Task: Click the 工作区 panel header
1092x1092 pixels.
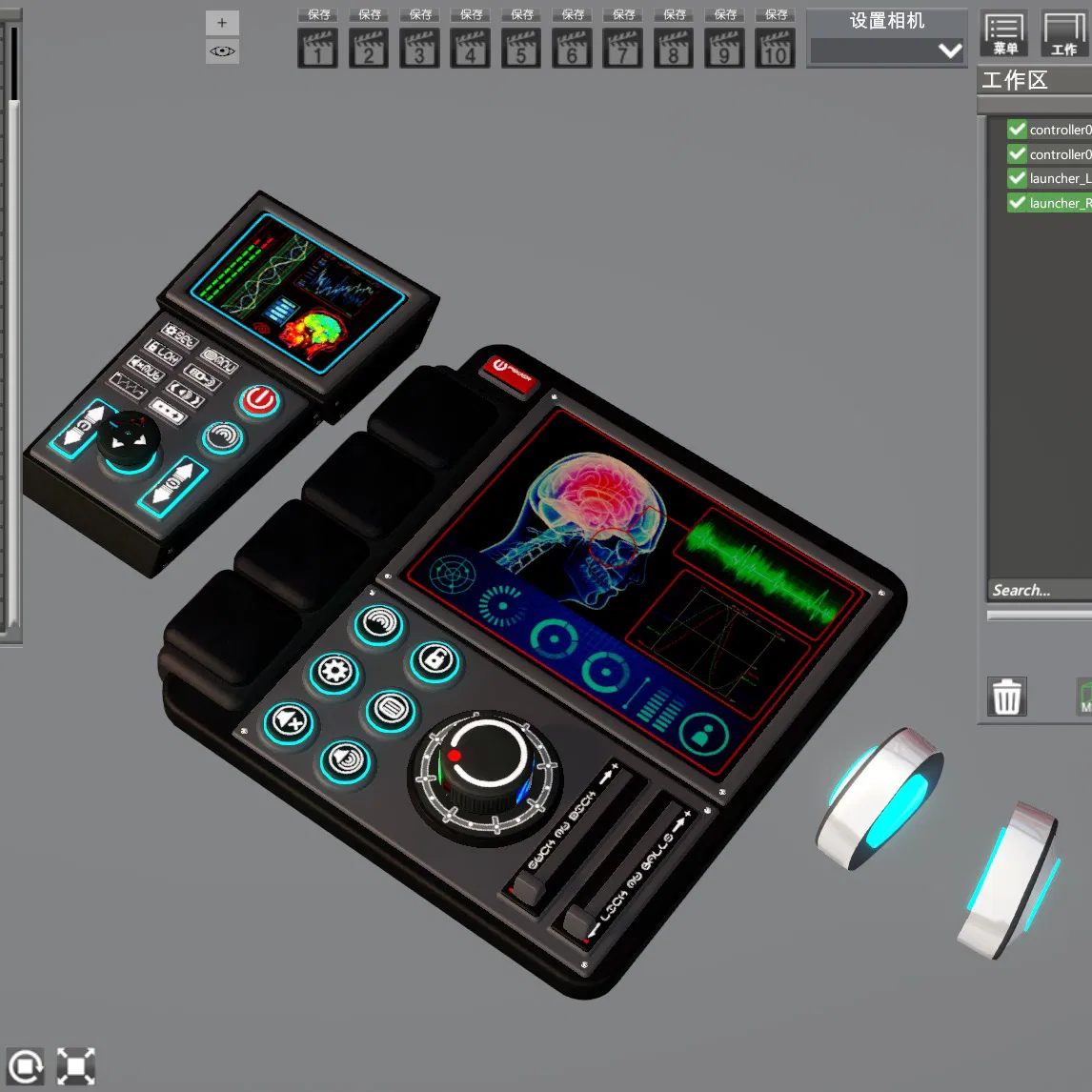Action: (1035, 80)
